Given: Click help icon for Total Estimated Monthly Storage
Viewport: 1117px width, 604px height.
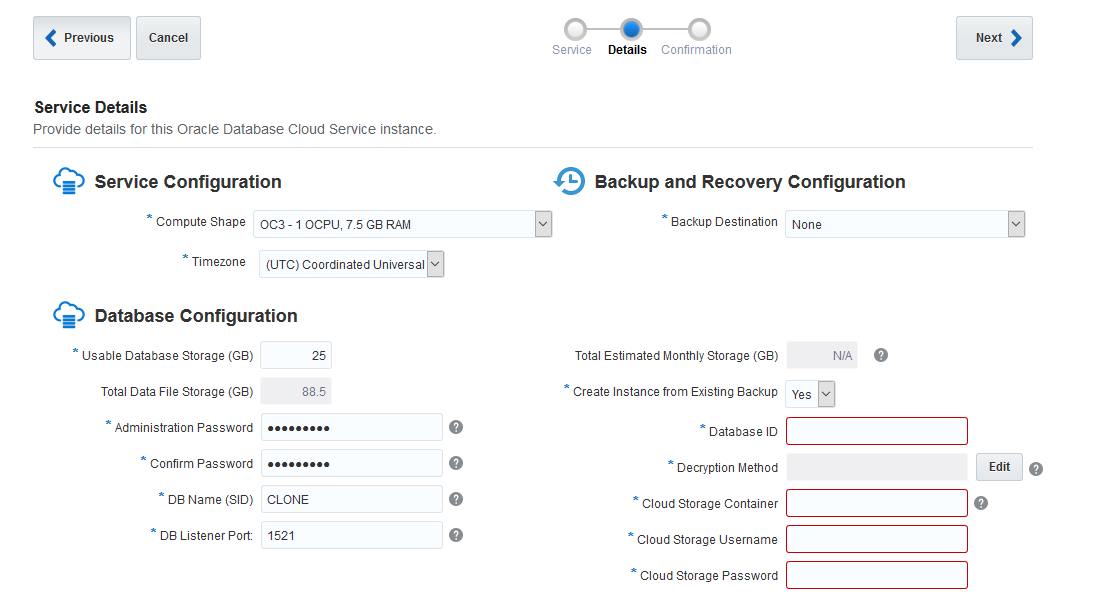Looking at the screenshot, I should (x=881, y=355).
